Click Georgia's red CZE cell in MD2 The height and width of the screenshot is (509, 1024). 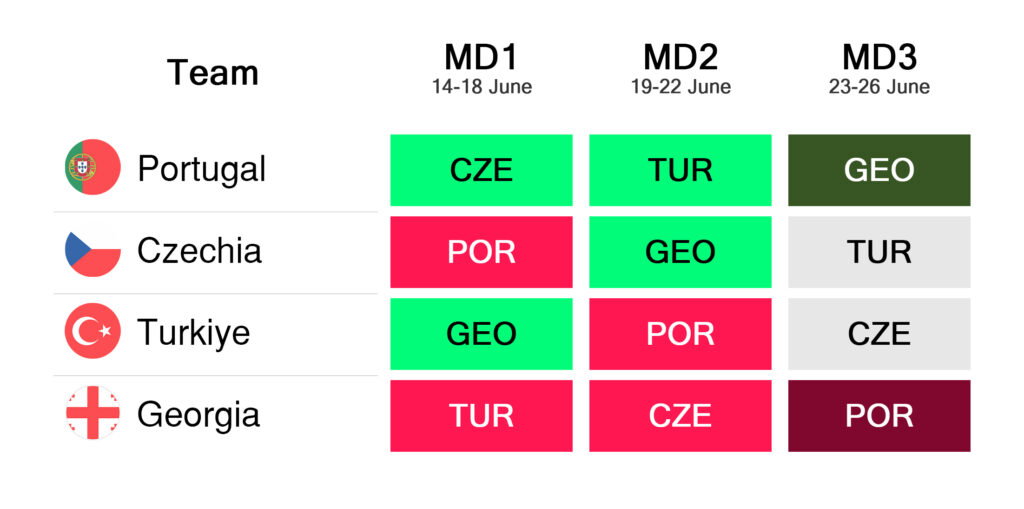[680, 416]
